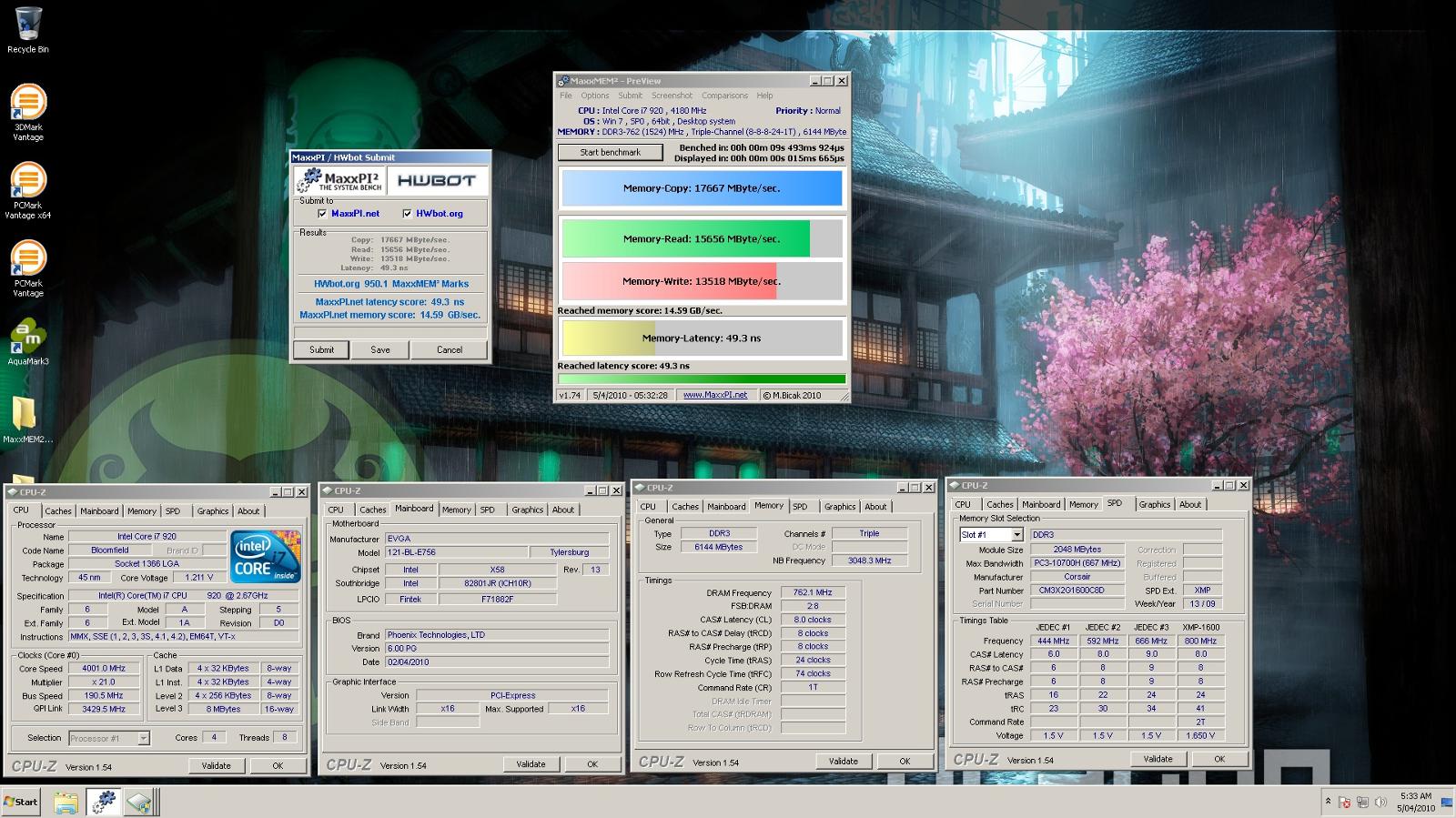Open the Comparisons menu in MaxxMEM²

coord(724,96)
